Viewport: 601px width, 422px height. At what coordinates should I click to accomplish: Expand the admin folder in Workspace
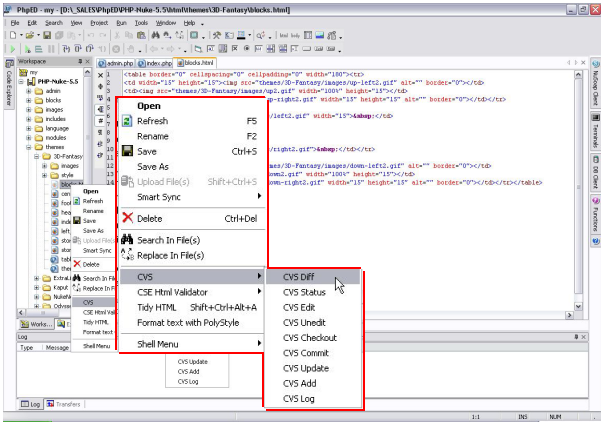click(x=29, y=91)
